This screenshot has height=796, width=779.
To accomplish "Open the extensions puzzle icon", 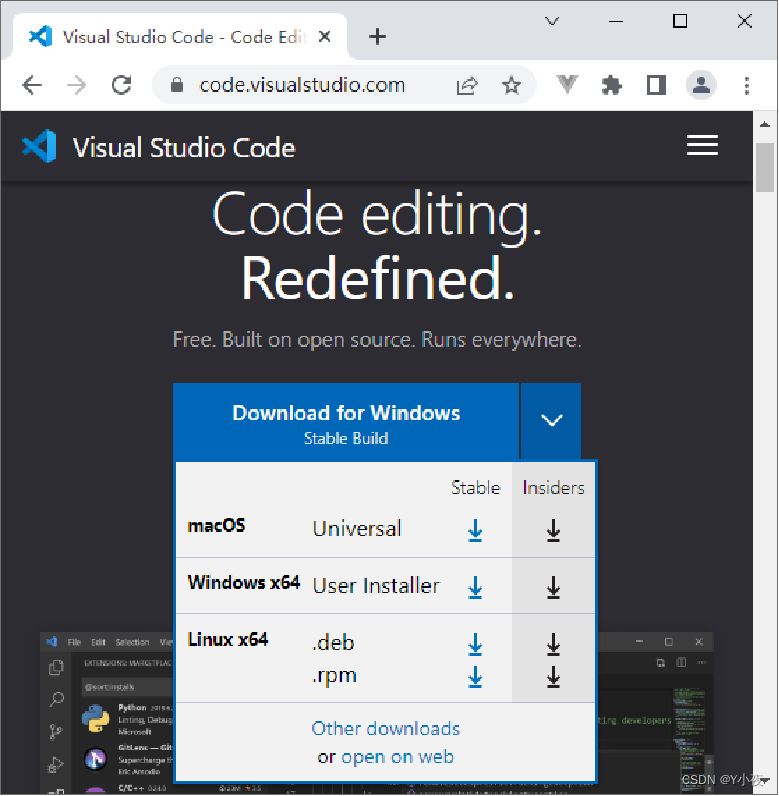I will click(612, 85).
